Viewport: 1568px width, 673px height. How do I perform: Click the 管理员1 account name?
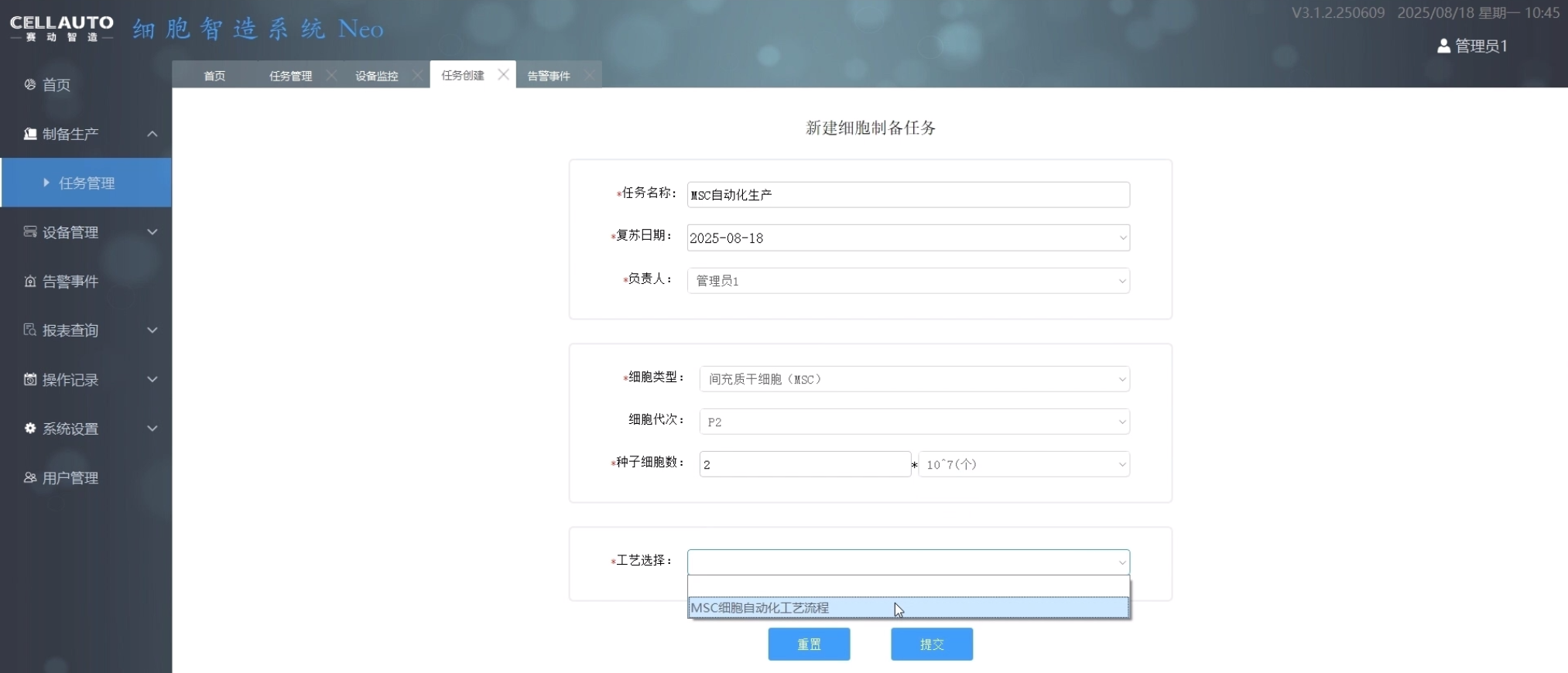coord(1481,46)
